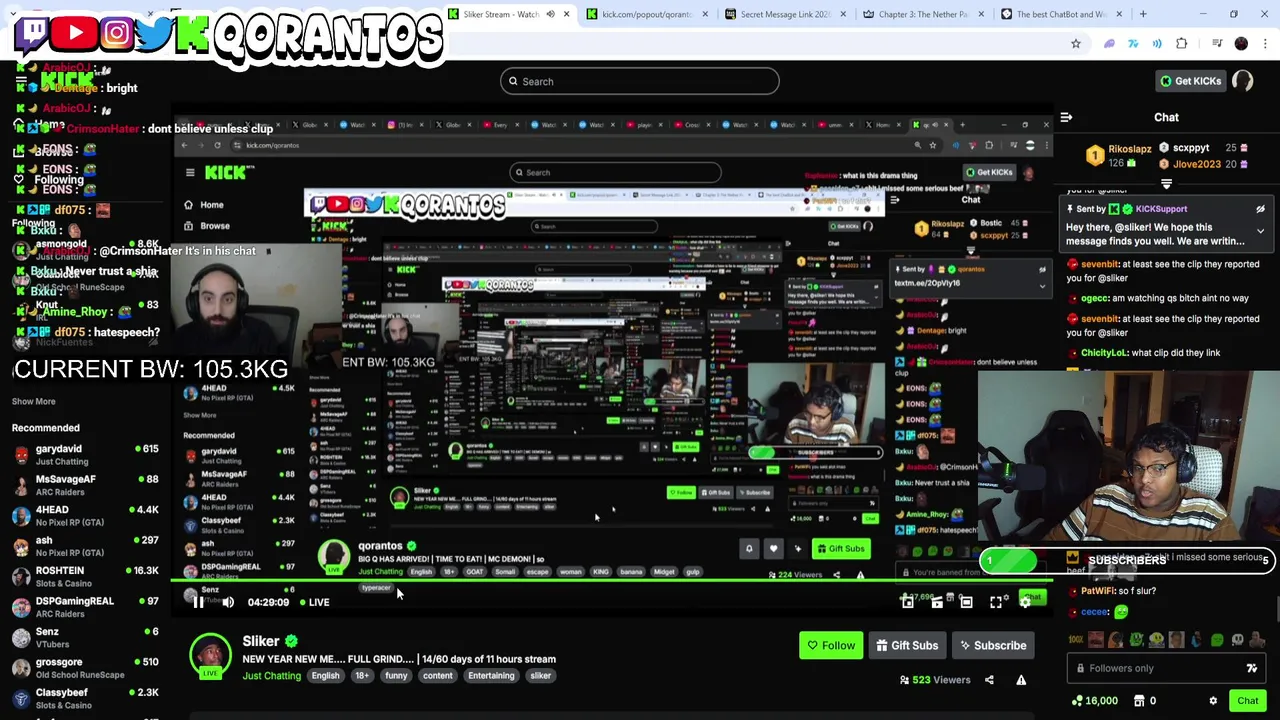Subscribe to Sliker's channel
The height and width of the screenshot is (720, 1280).
click(x=992, y=645)
